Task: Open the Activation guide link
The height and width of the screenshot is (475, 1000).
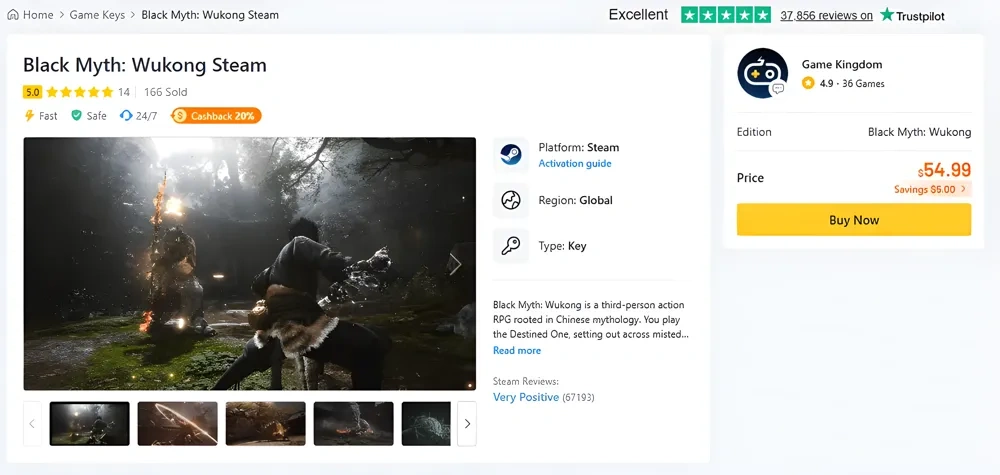Action: (575, 164)
